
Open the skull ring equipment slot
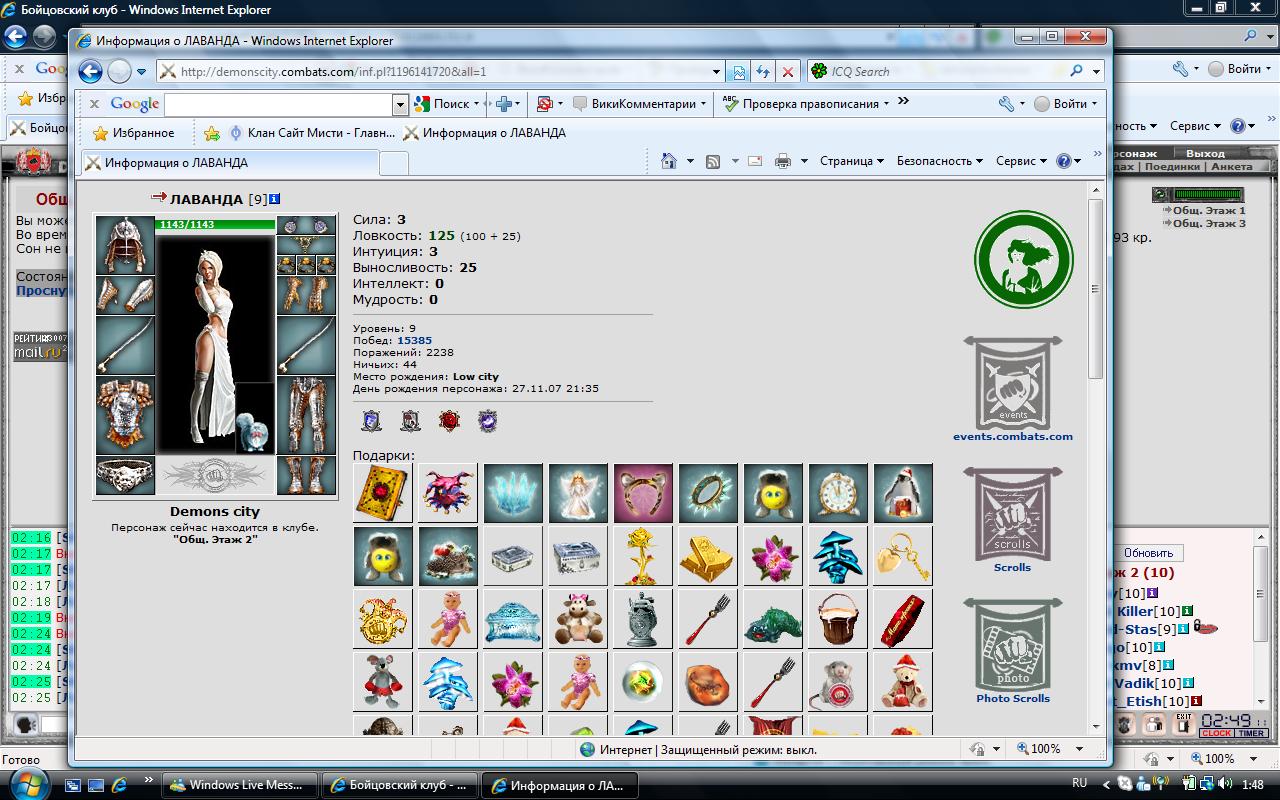[x=125, y=476]
